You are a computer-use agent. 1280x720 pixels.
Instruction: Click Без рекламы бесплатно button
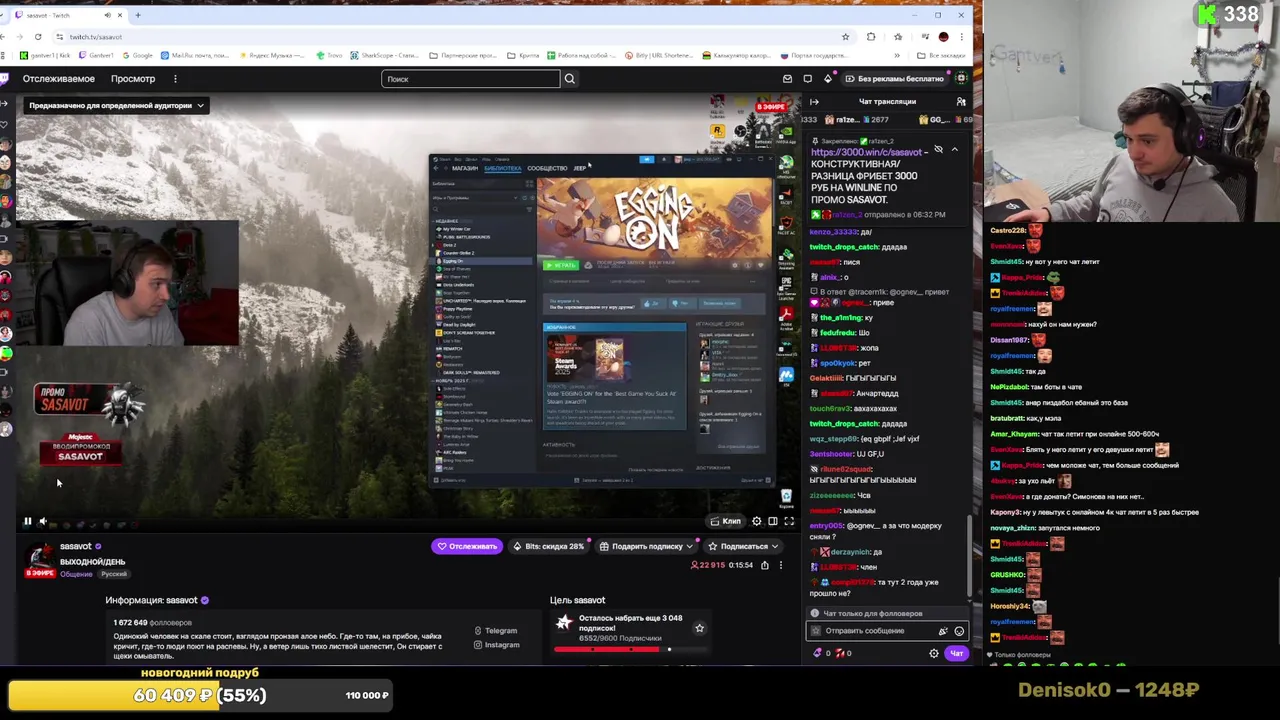tap(893, 79)
